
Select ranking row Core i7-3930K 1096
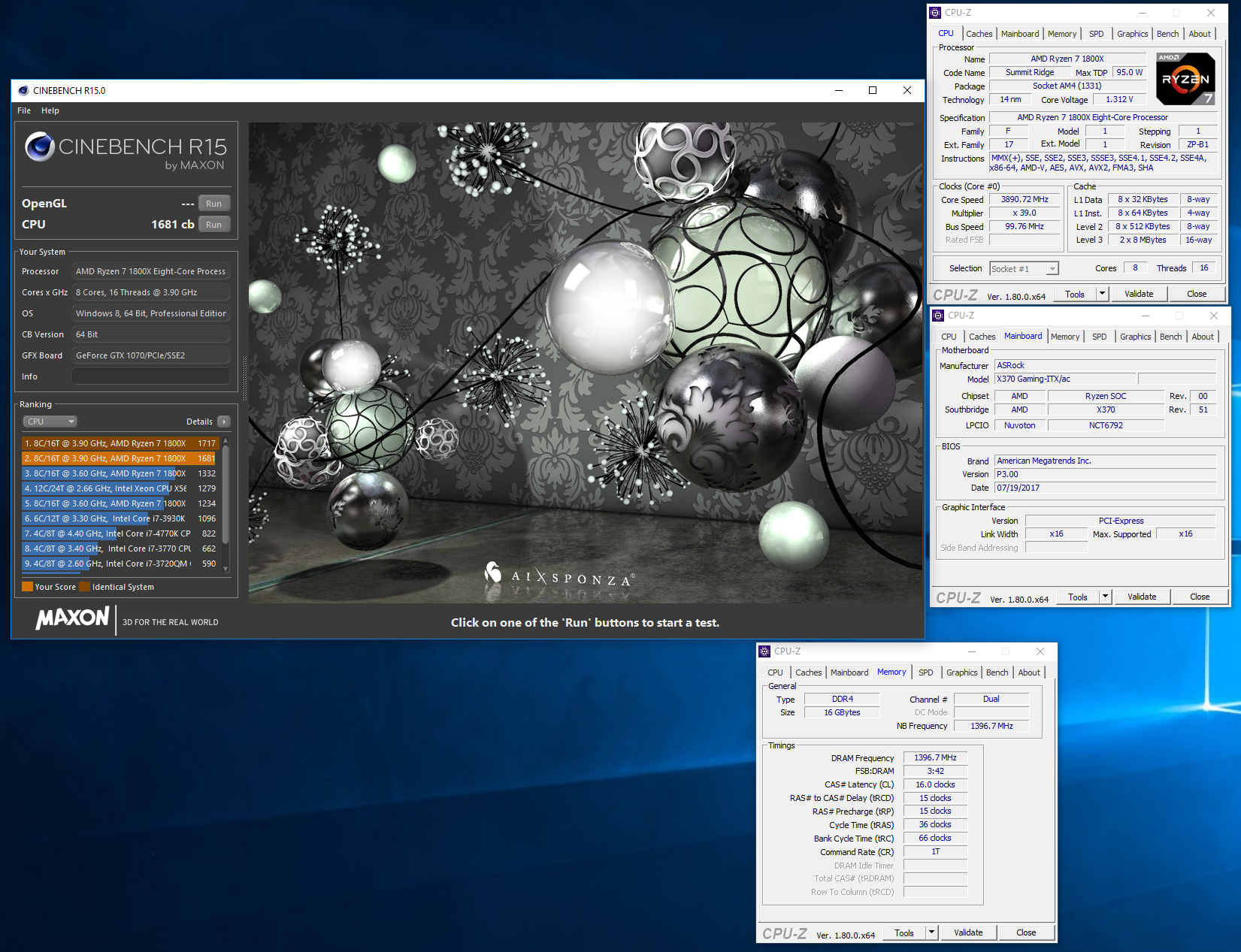pos(120,518)
